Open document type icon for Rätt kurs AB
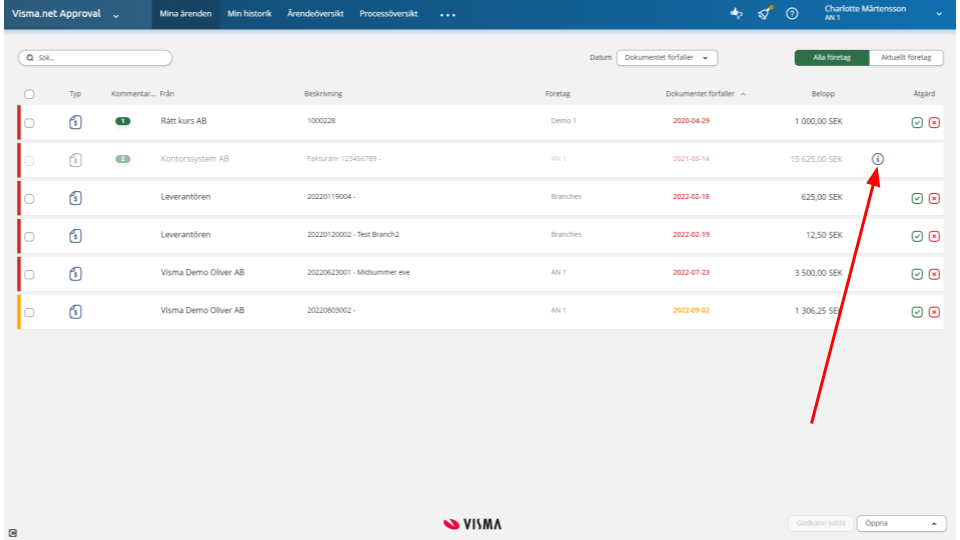960x540 pixels. coord(75,122)
